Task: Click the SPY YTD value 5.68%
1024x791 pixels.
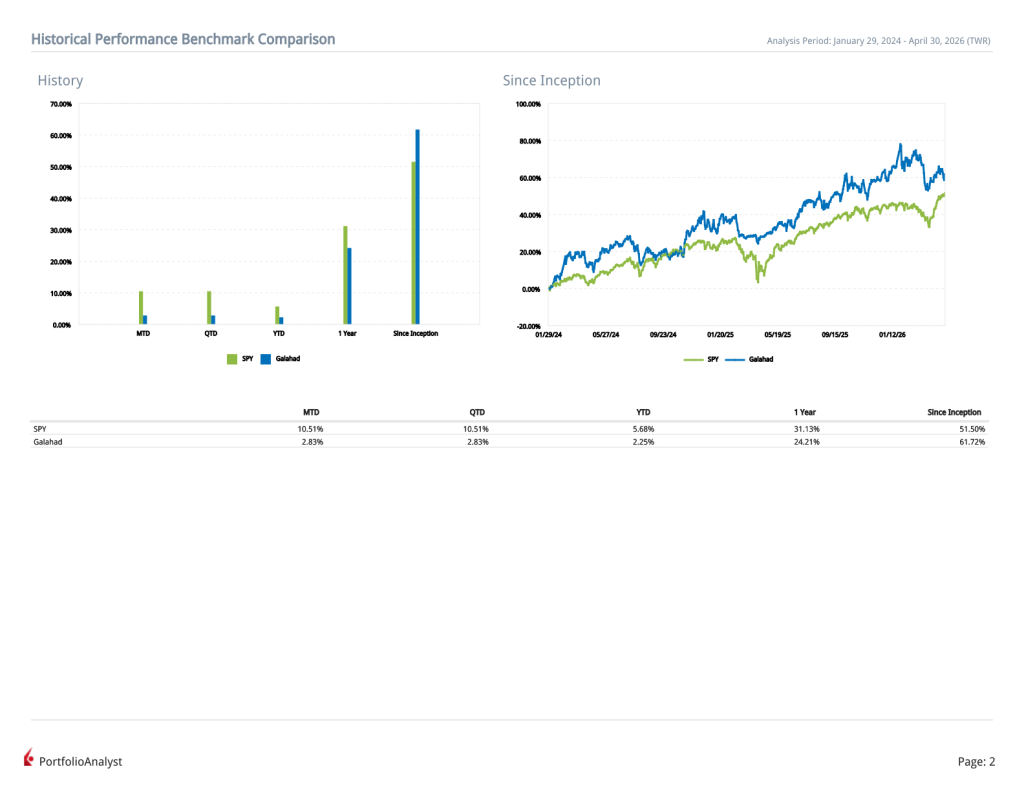Action: 643,429
